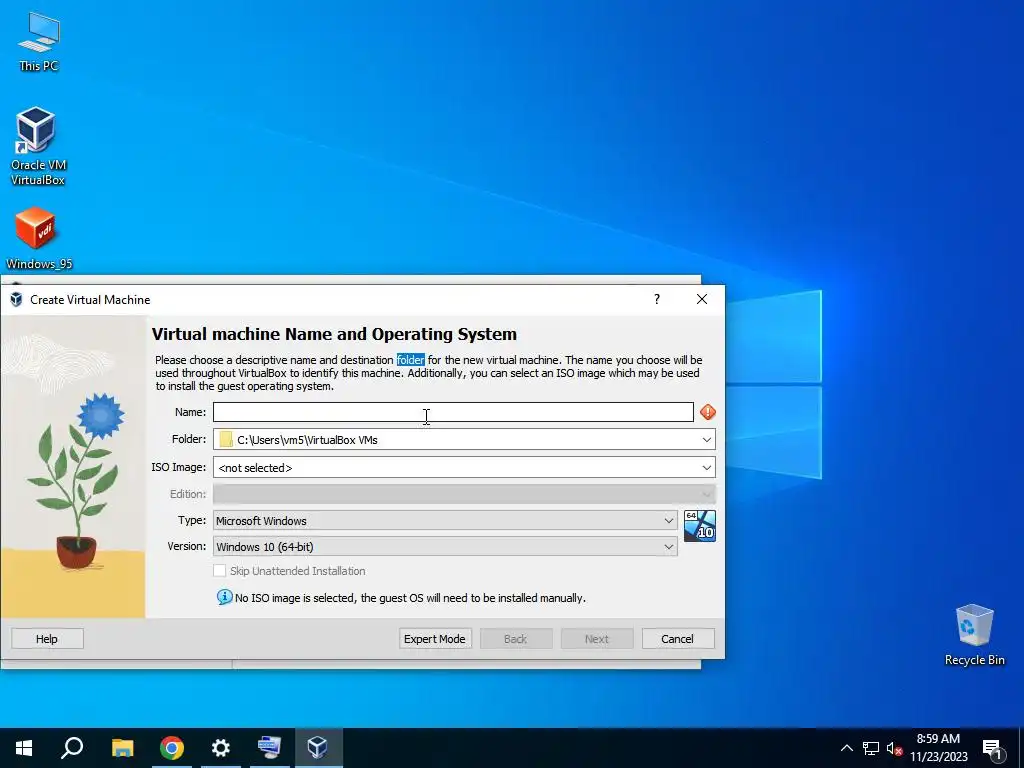The image size is (1024, 768).
Task: Open Settings gear on the taskbar
Action: (221, 748)
